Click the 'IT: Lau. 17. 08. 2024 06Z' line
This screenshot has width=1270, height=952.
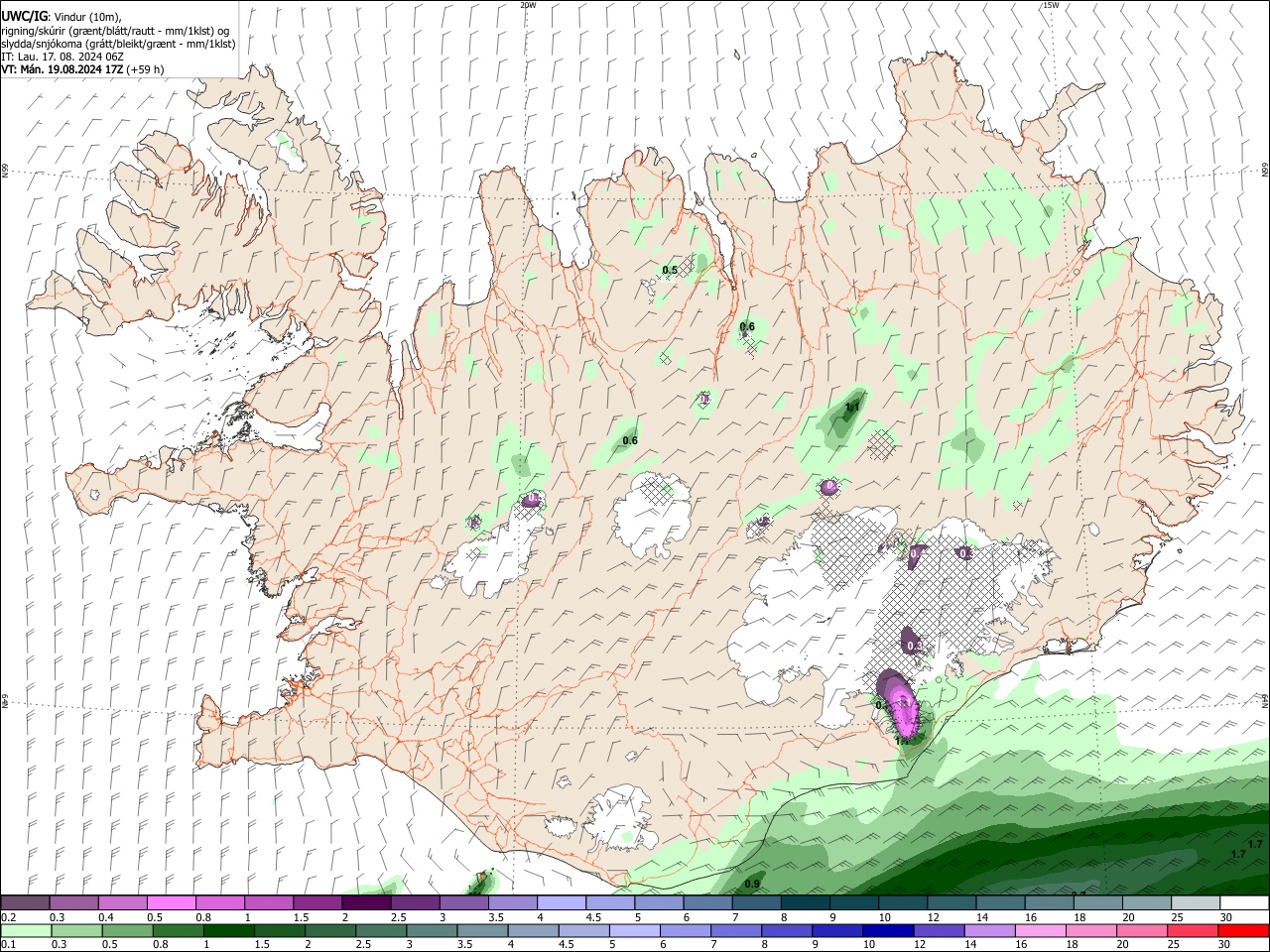(x=63, y=57)
